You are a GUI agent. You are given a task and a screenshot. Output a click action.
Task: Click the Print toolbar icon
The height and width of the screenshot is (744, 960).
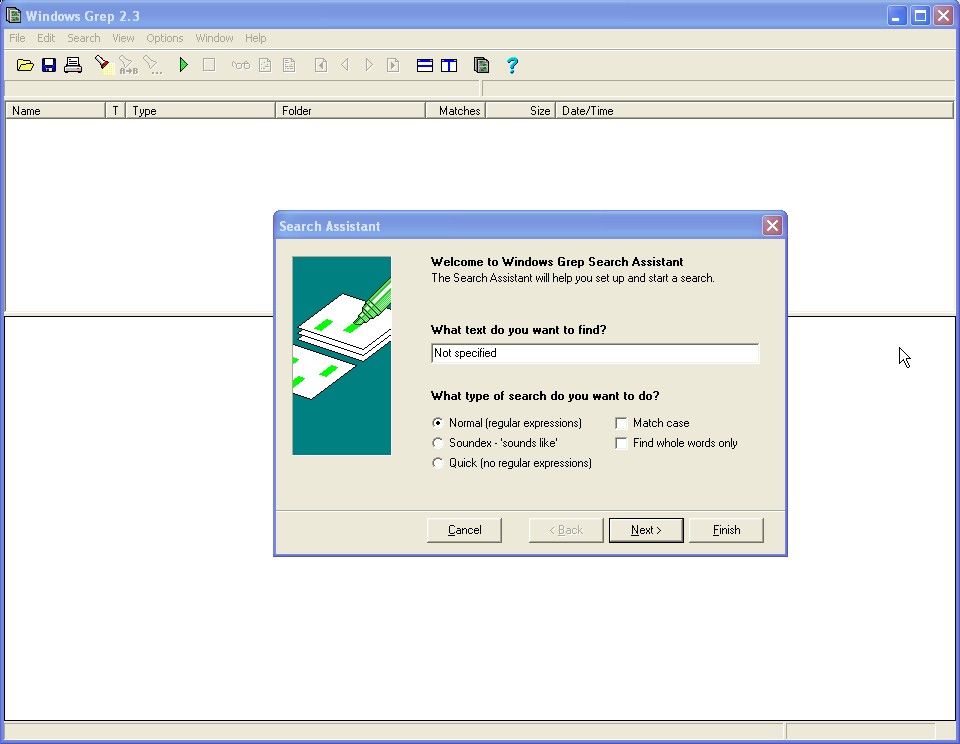(x=73, y=65)
